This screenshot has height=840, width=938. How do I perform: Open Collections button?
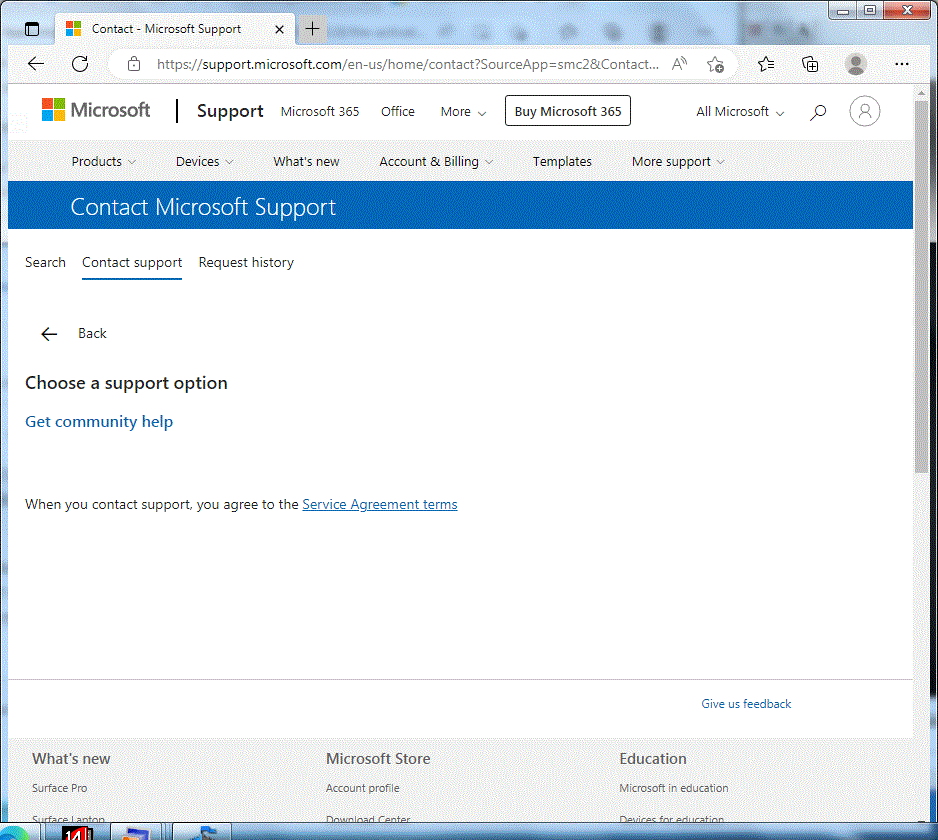point(810,64)
